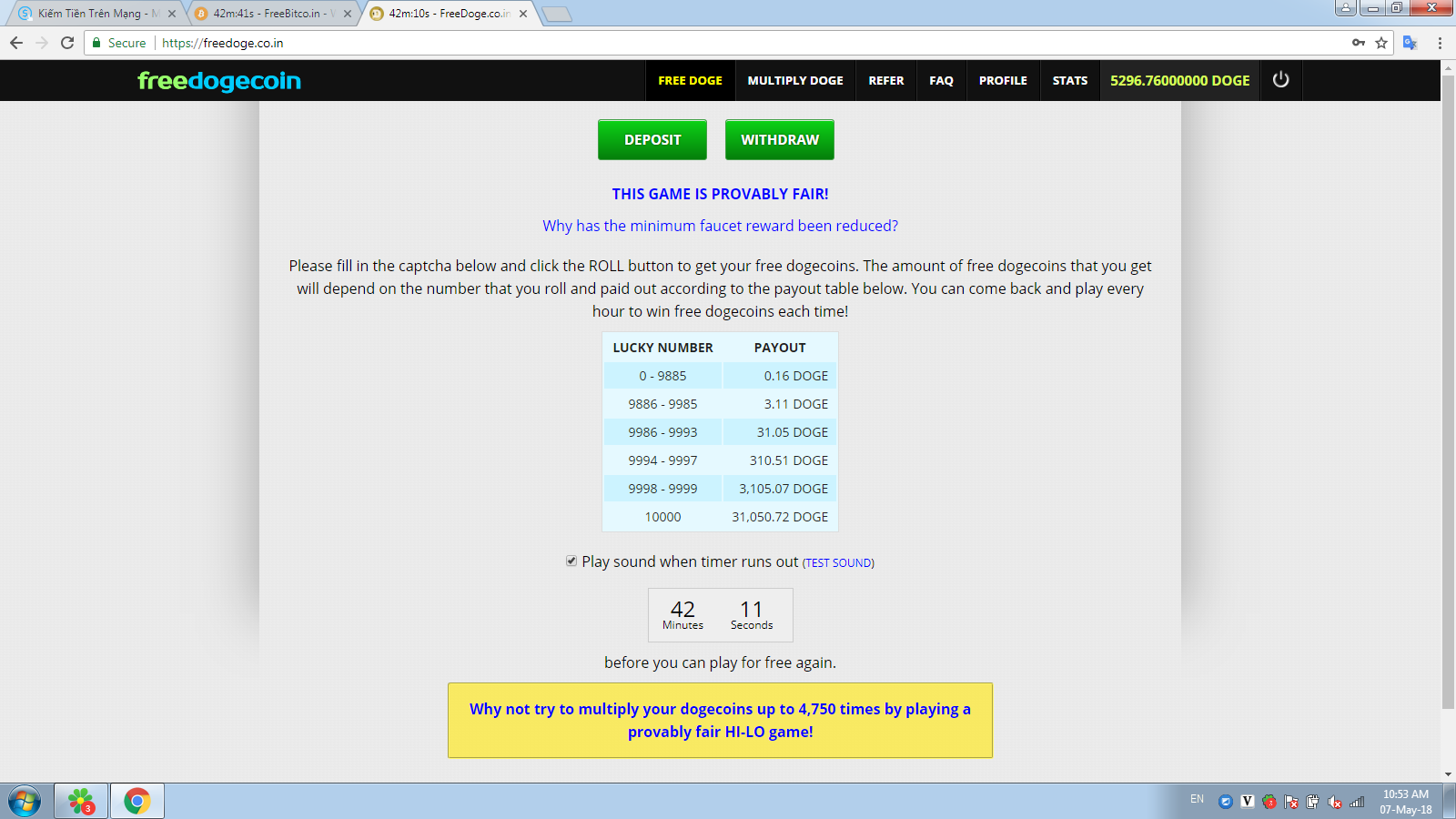Open the Windows Start menu
The height and width of the screenshot is (819, 1456).
(x=25, y=802)
